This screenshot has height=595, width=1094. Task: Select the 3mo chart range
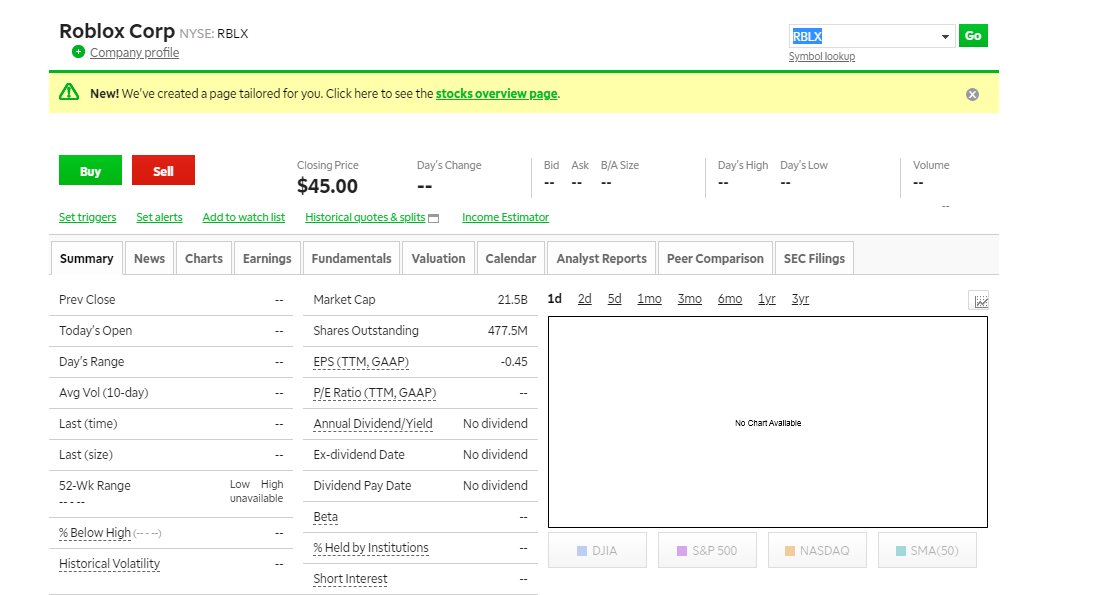[689, 299]
